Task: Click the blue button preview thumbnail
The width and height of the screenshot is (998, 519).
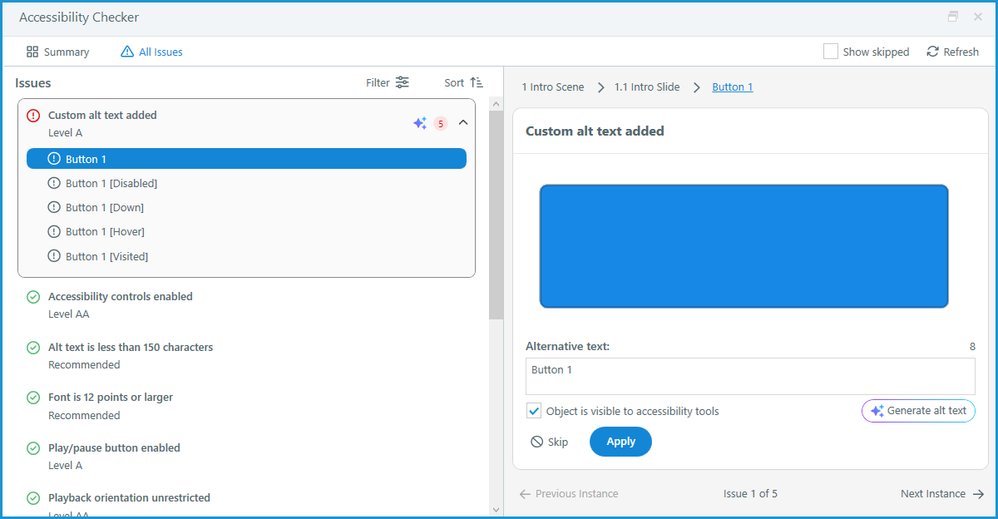Action: pos(743,246)
